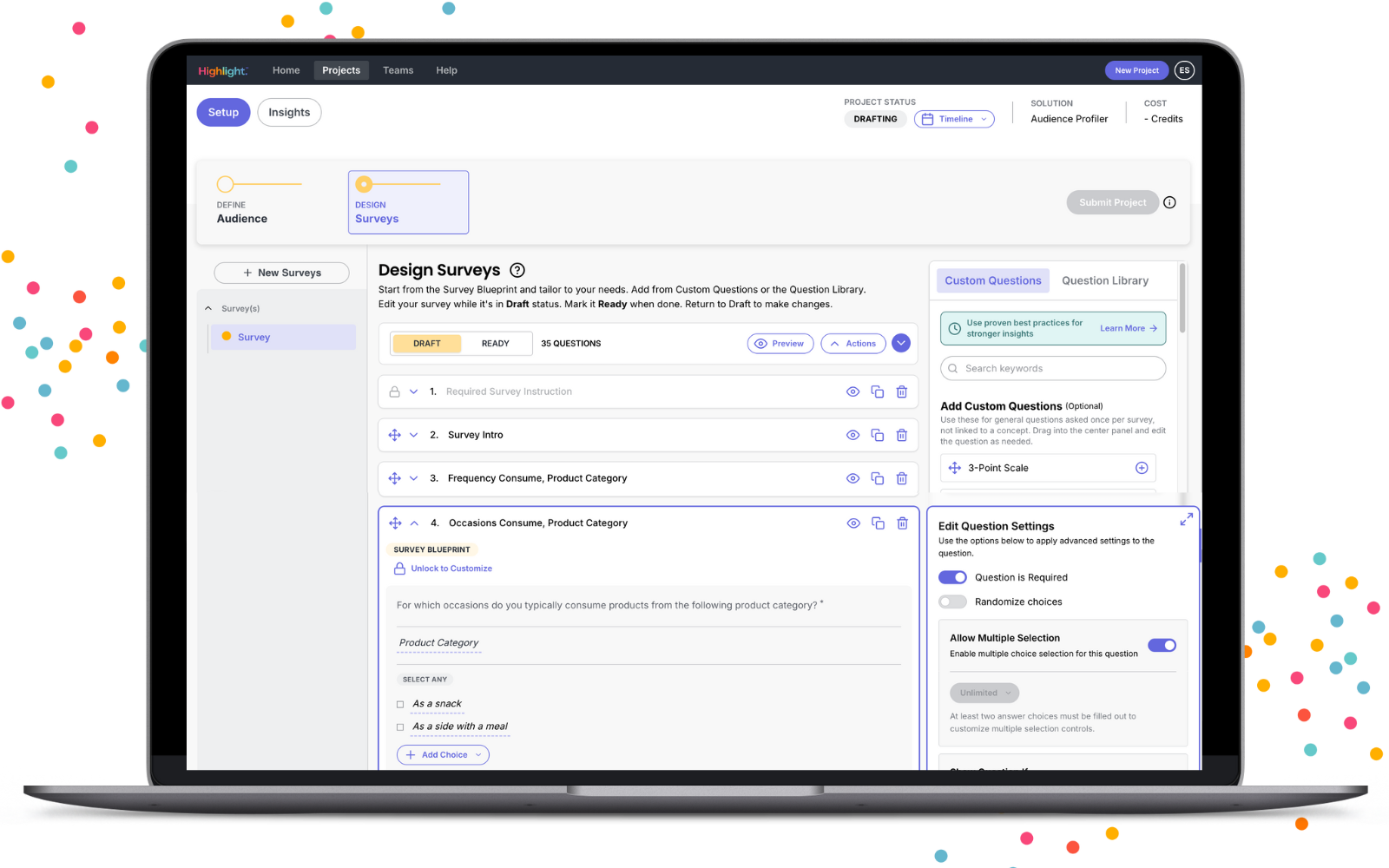Open the Timeline dropdown

[x=954, y=119]
